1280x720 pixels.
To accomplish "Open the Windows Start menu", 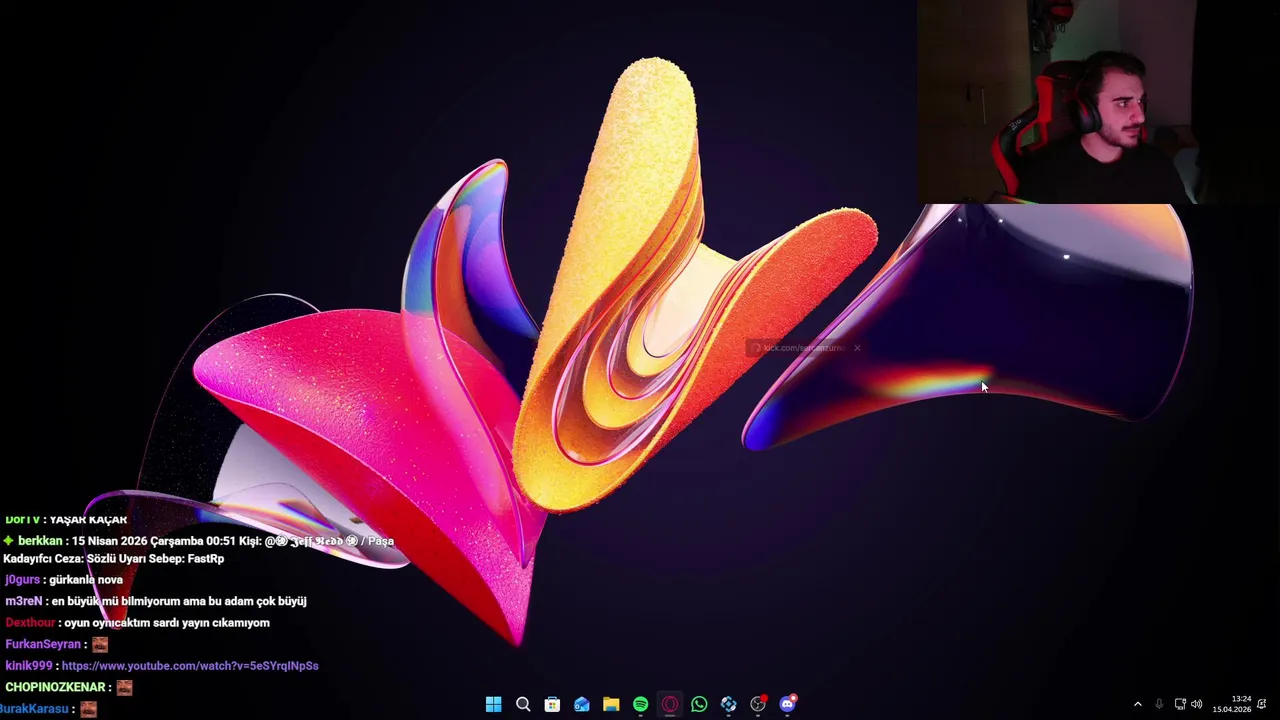I will [493, 704].
